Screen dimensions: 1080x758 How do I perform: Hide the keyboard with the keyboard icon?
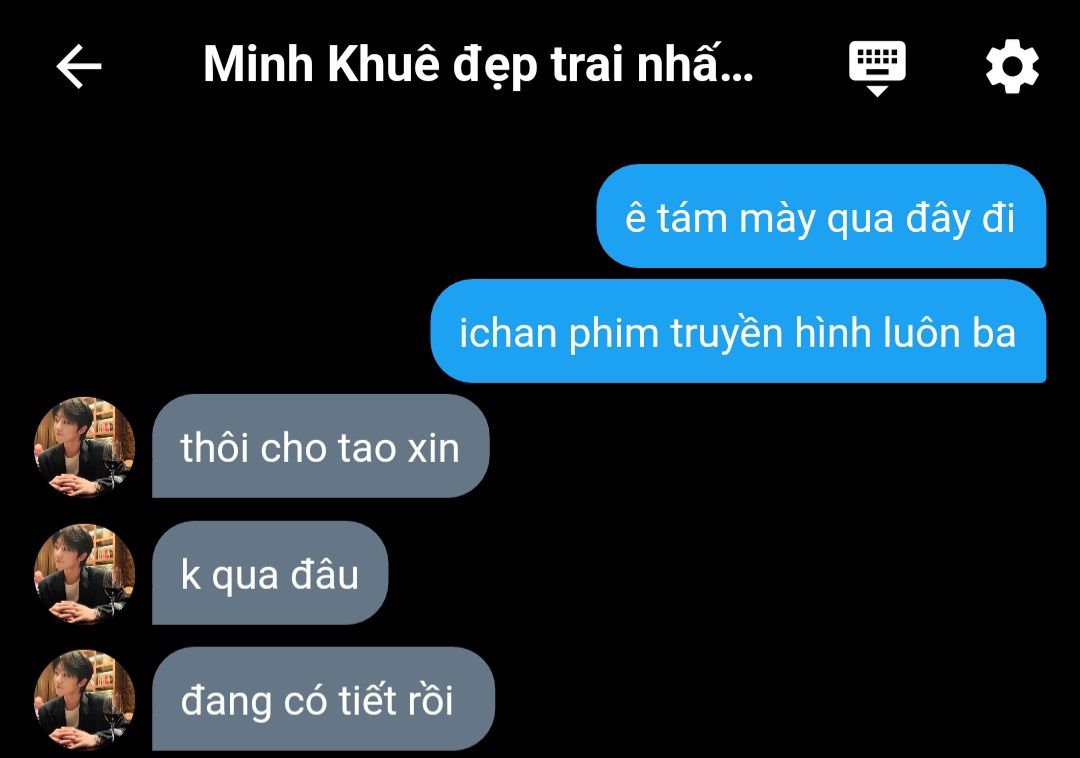click(x=877, y=67)
